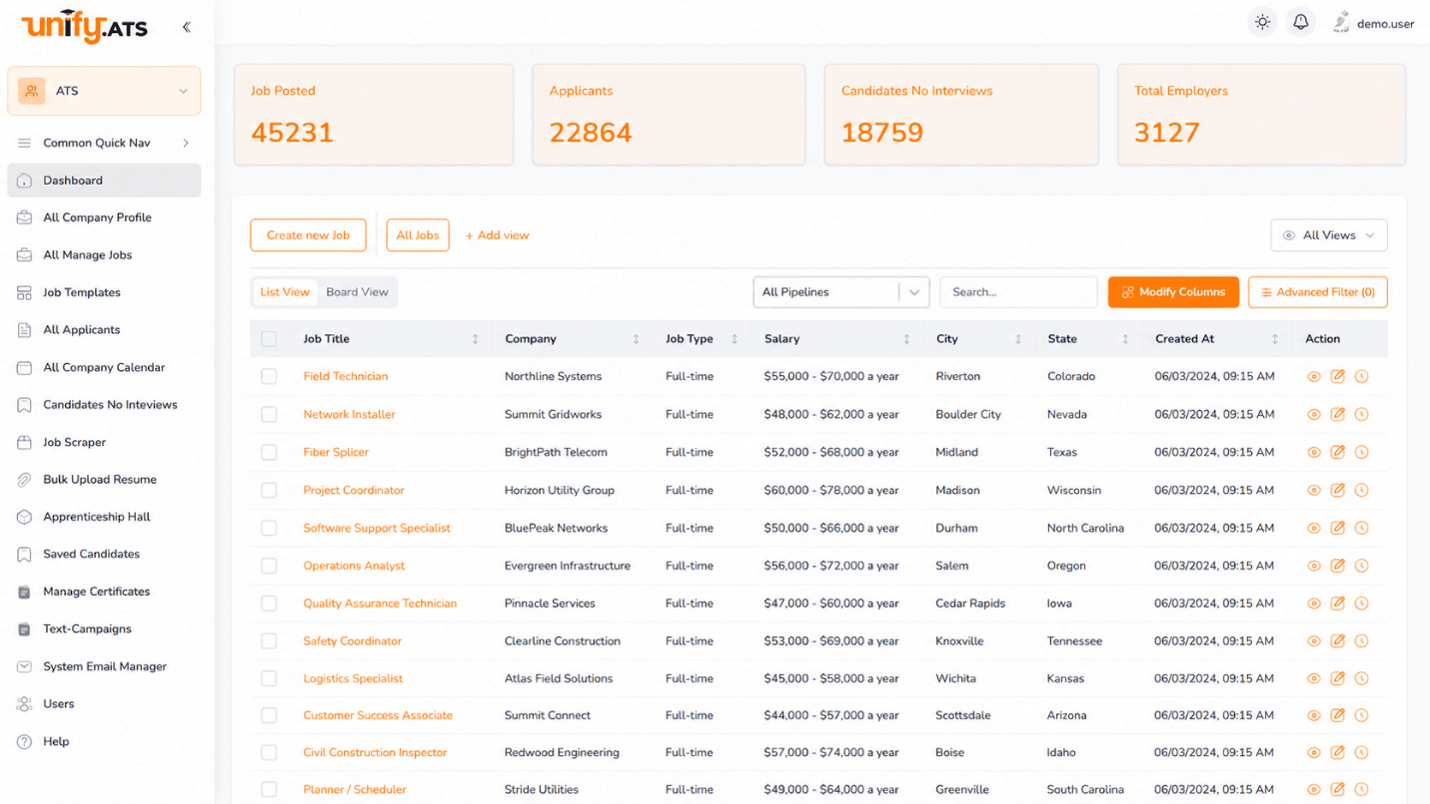Sort by Job Type column arrows
1430x804 pixels.
click(x=734, y=340)
